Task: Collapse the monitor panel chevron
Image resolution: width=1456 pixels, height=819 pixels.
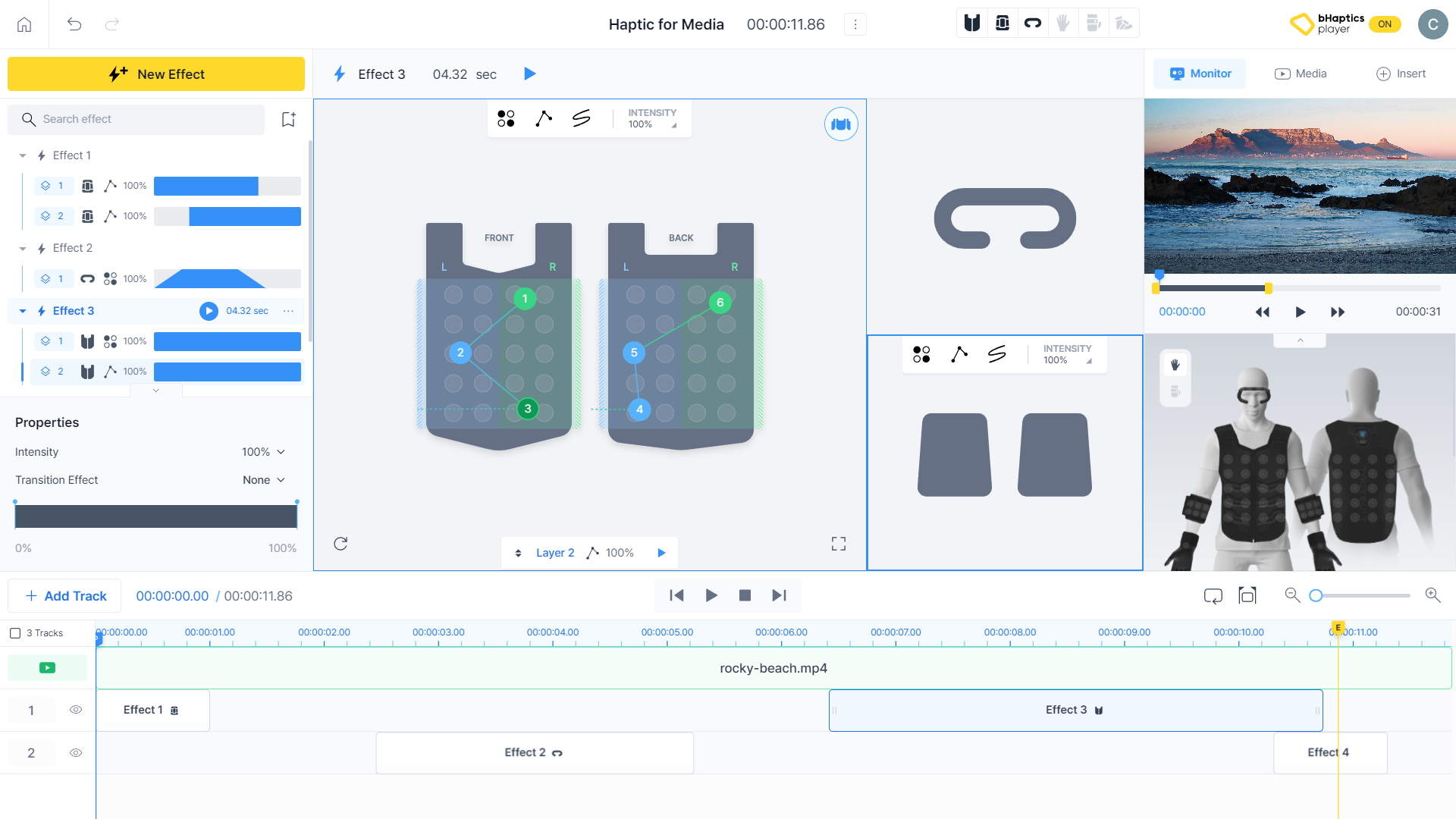Action: point(1301,340)
